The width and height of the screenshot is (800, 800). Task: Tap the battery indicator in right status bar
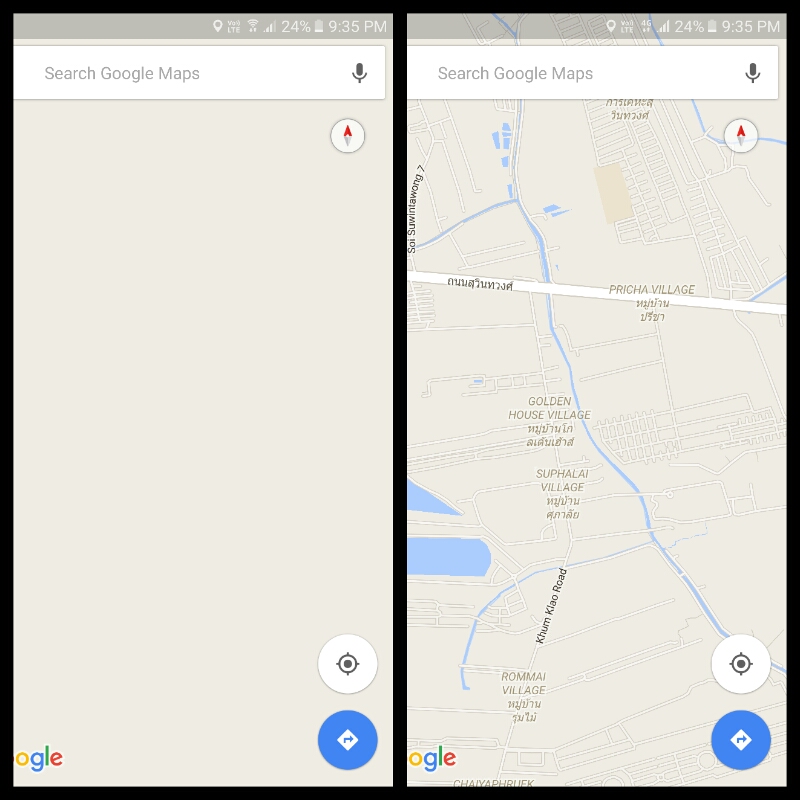click(x=712, y=26)
